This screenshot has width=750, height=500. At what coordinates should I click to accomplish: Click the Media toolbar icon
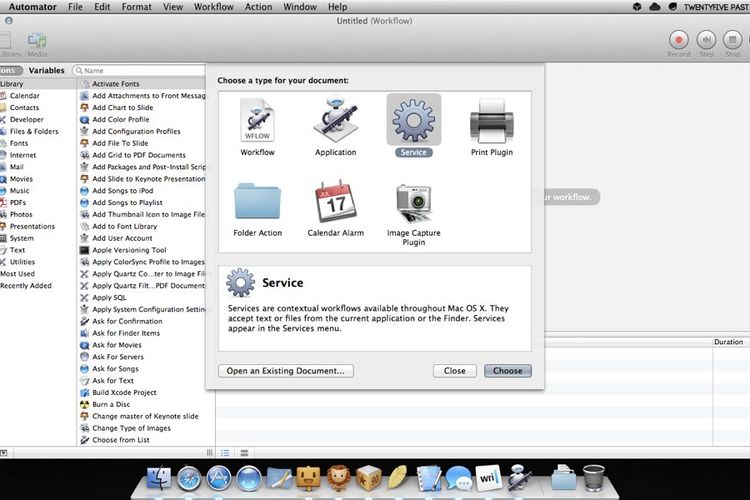point(37,42)
